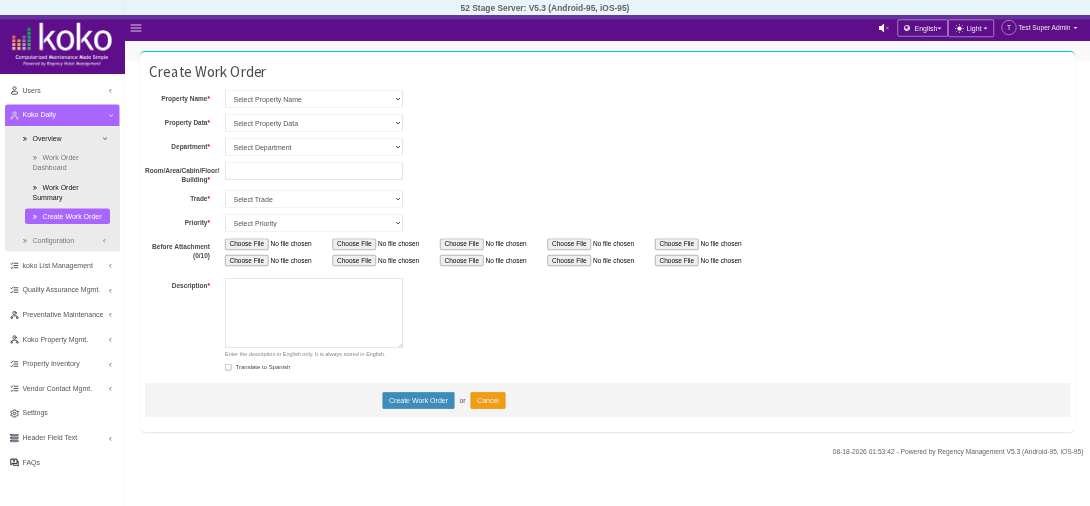The width and height of the screenshot is (1090, 506).
Task: Open the Overview menu item
Action: [x=47, y=139]
